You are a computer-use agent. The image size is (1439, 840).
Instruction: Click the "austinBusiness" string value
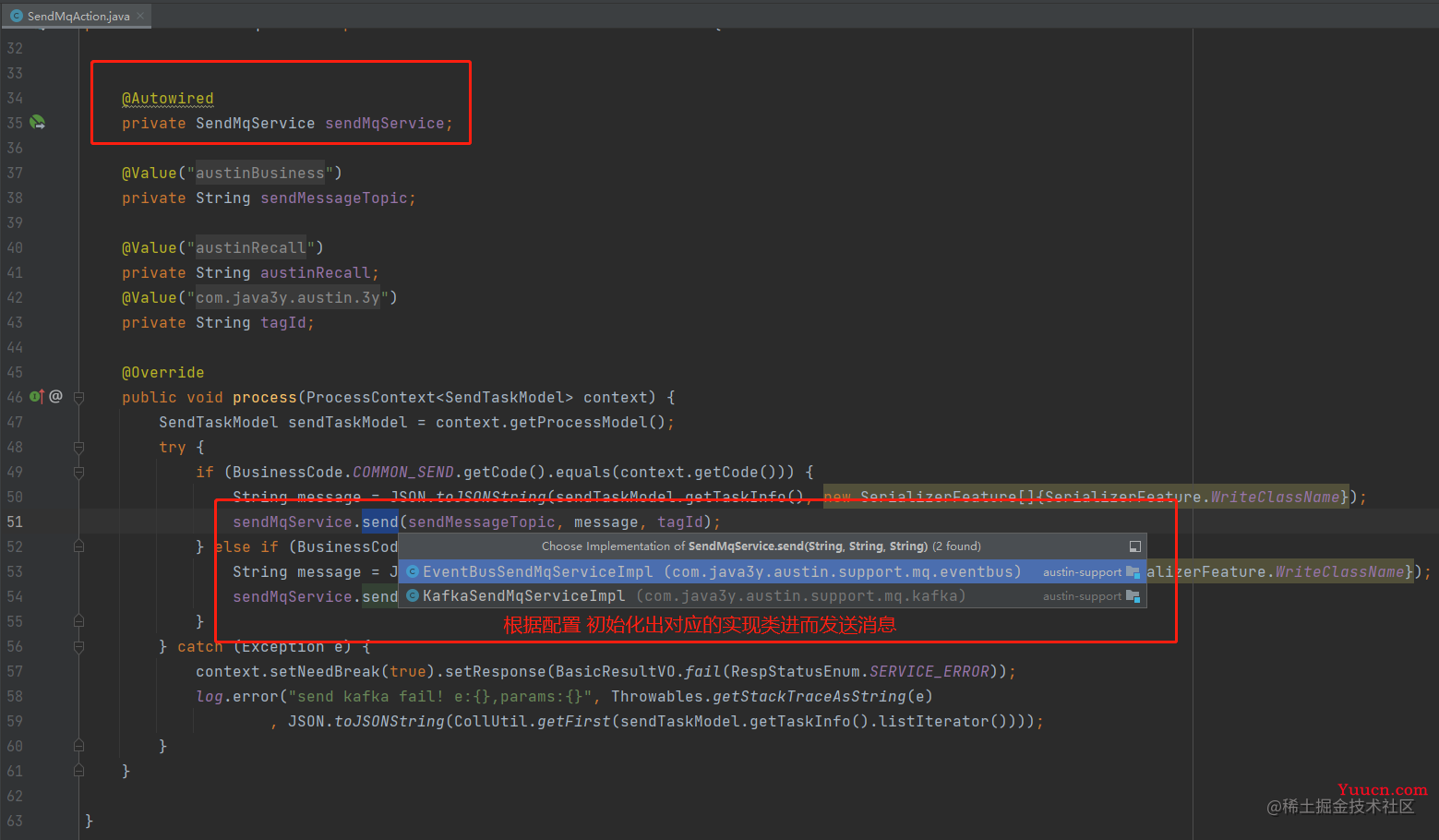260,173
